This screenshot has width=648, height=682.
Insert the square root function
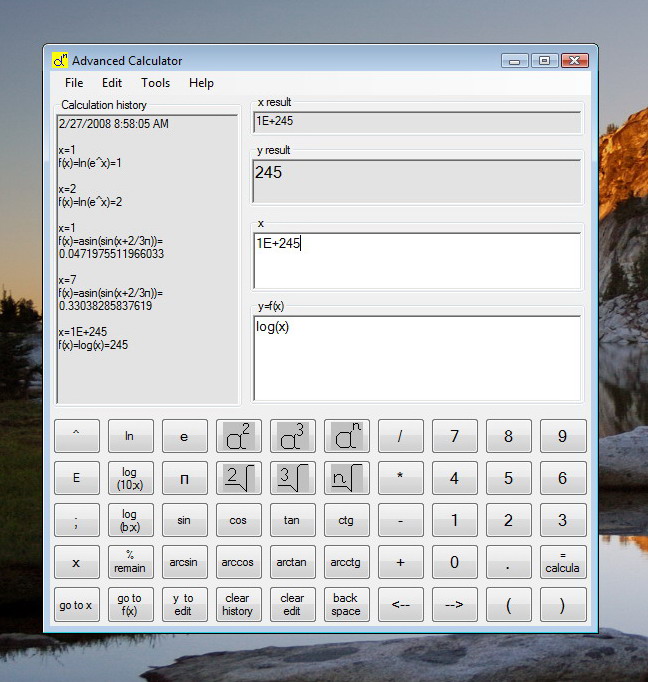(238, 478)
